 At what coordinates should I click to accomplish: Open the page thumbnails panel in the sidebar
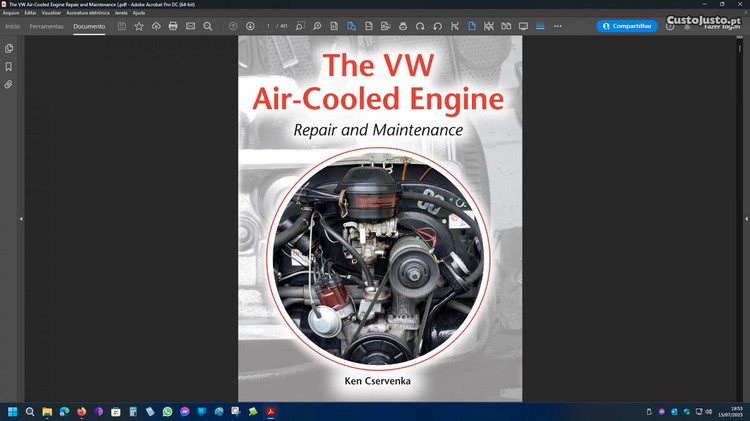pos(9,48)
